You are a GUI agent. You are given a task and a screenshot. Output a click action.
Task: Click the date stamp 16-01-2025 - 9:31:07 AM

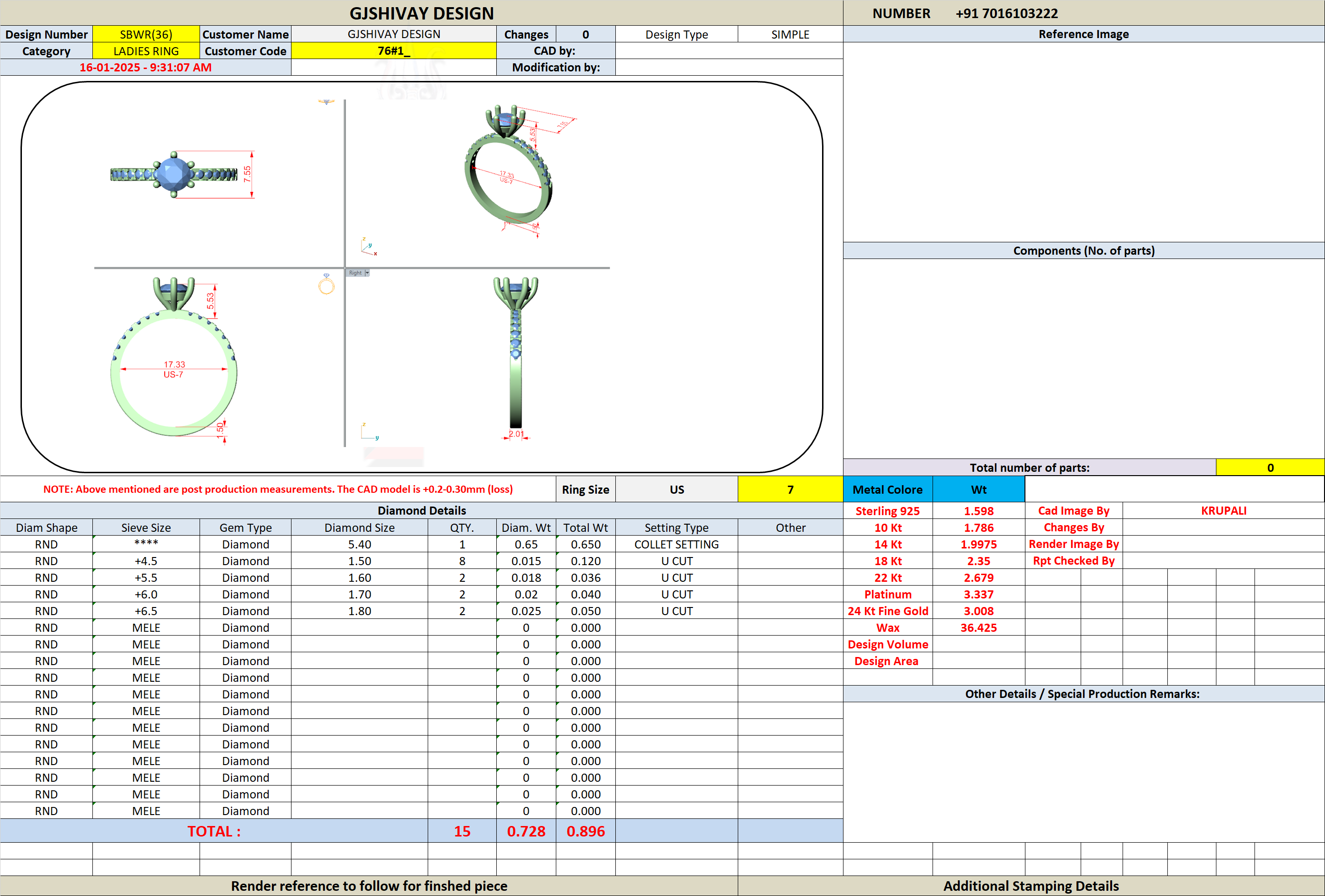tap(145, 67)
